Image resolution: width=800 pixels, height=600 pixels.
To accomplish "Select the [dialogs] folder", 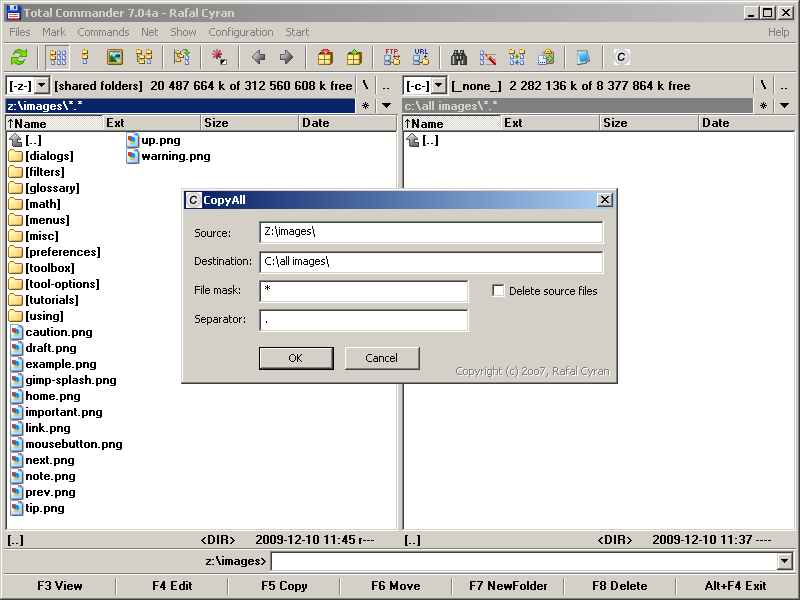I will tap(41, 156).
